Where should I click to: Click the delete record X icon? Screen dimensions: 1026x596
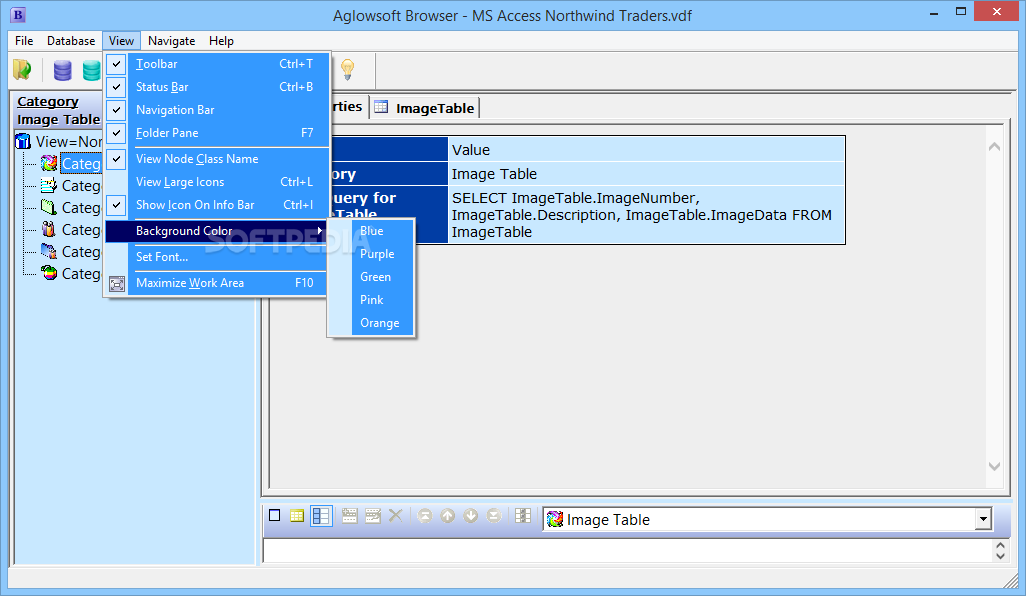point(395,516)
